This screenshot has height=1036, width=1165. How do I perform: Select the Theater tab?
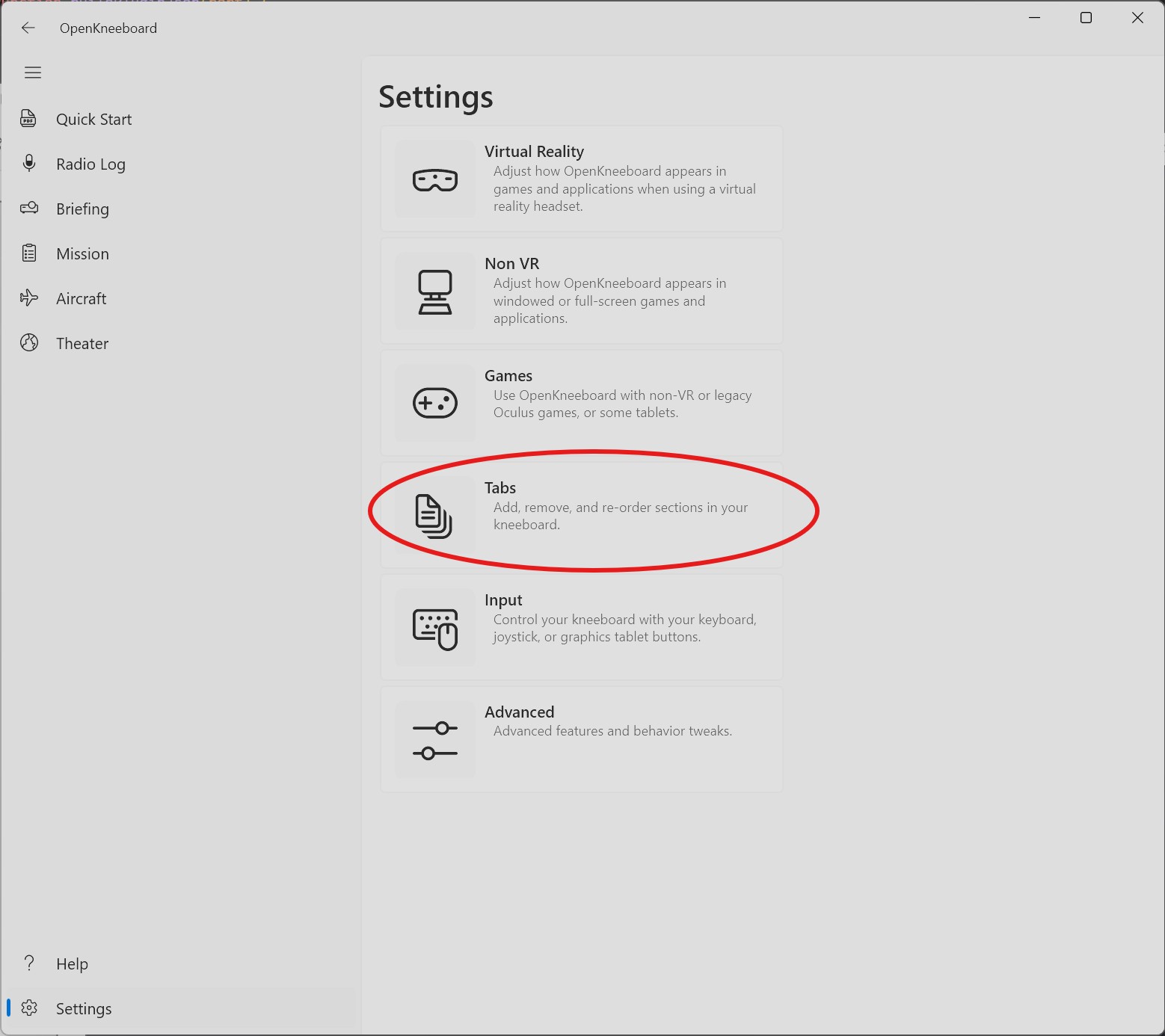point(181,344)
